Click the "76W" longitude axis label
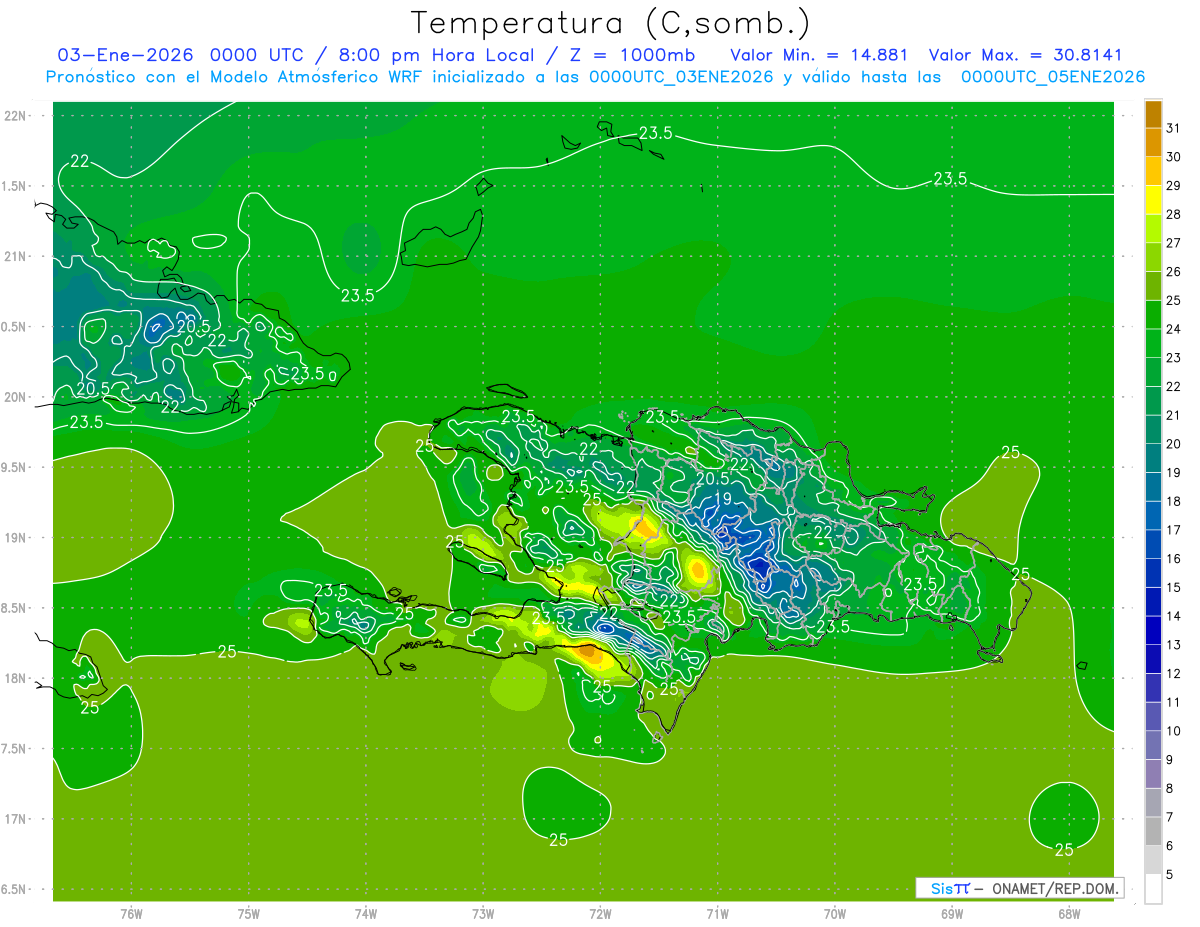 pyautogui.click(x=131, y=914)
